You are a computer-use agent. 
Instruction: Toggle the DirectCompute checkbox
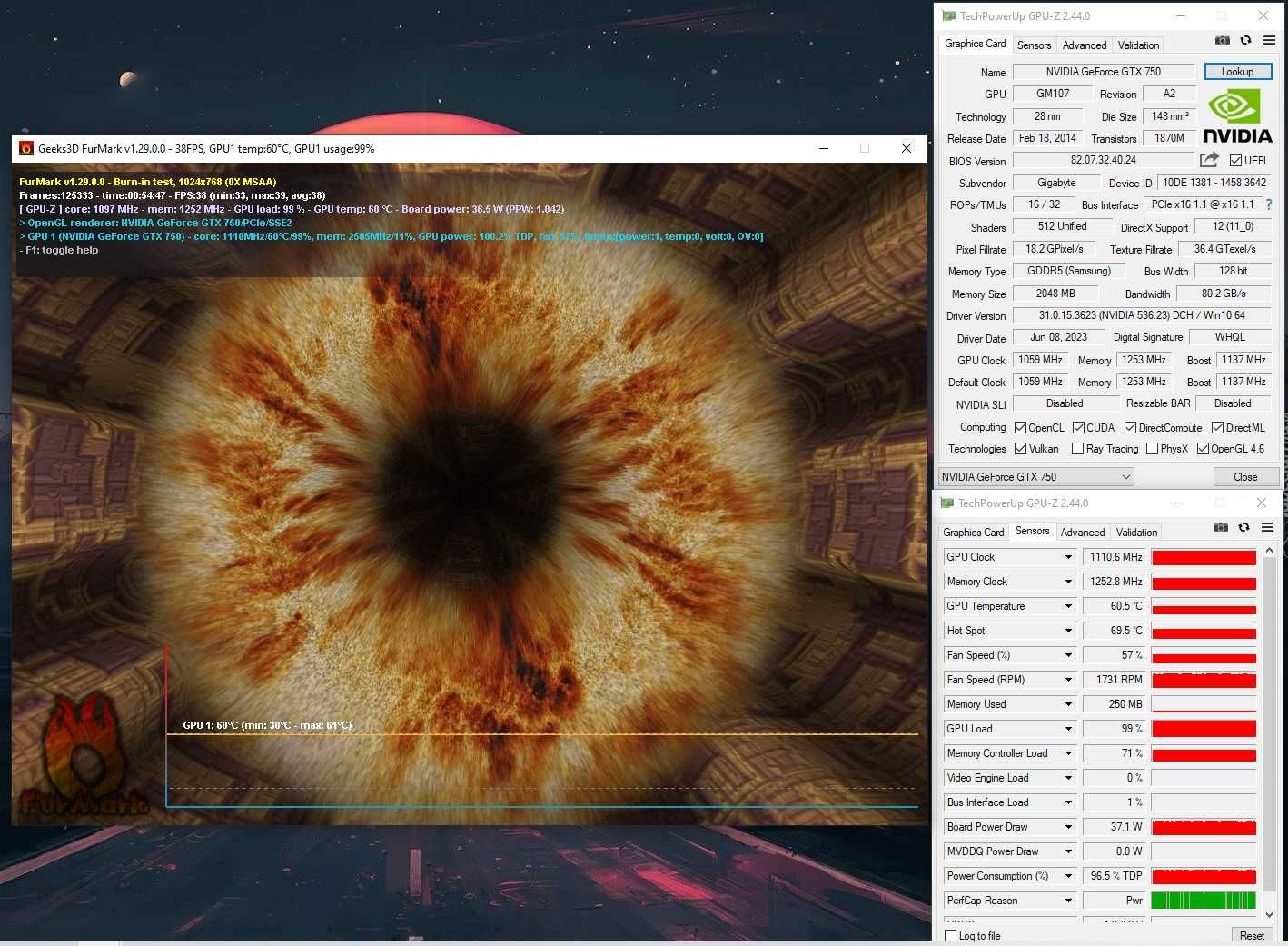pos(1130,428)
